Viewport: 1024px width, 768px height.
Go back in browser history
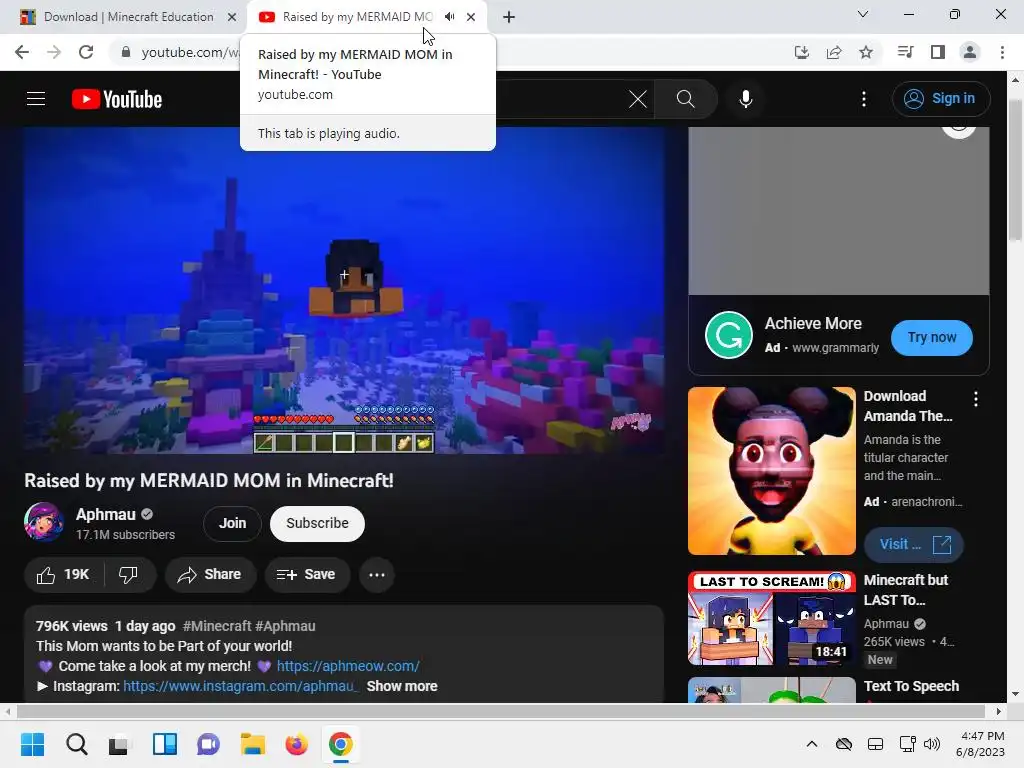tap(22, 52)
